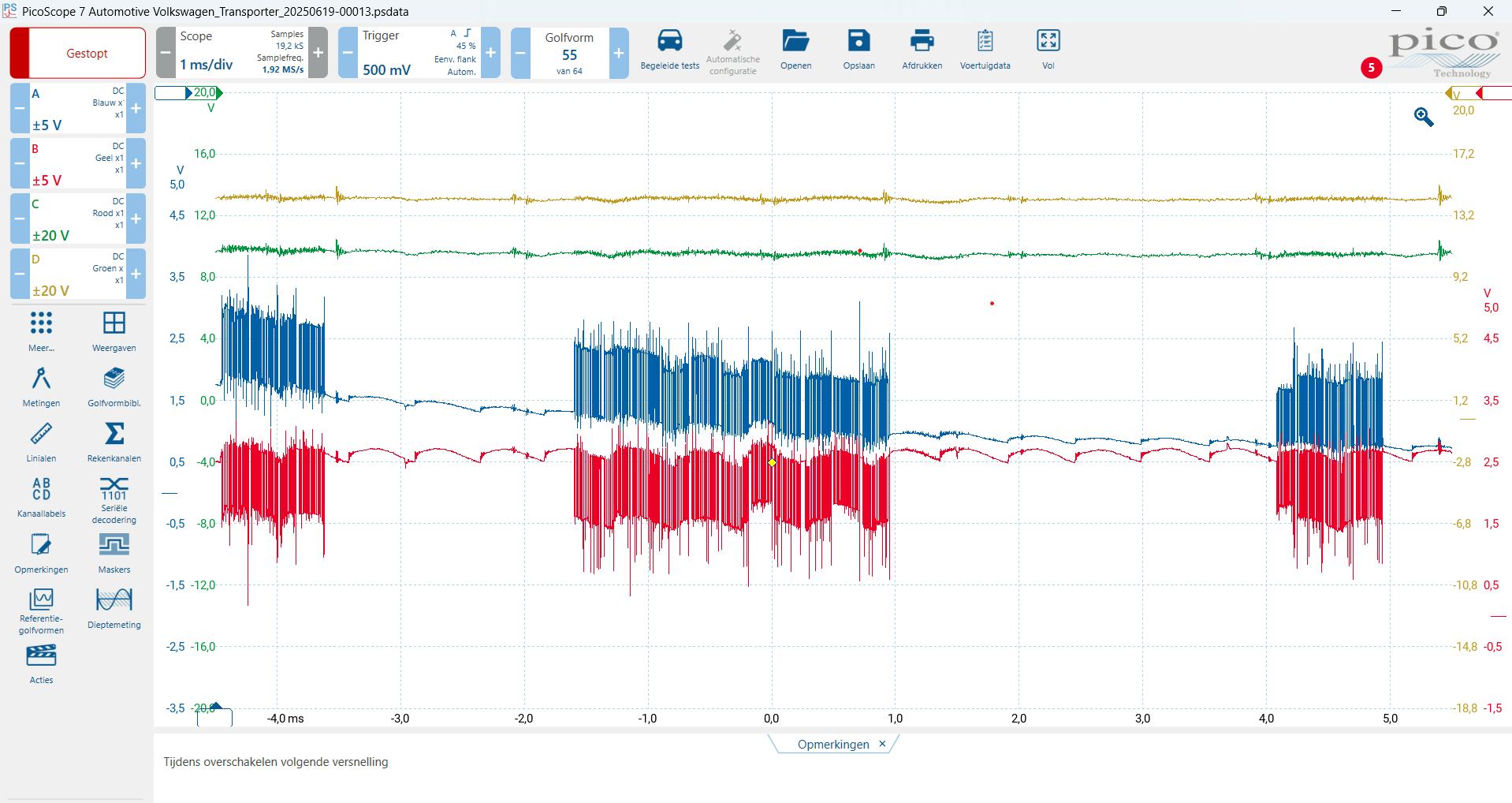This screenshot has height=803, width=1512.
Task: Expand the Meer... tools menu
Action: click(x=41, y=324)
